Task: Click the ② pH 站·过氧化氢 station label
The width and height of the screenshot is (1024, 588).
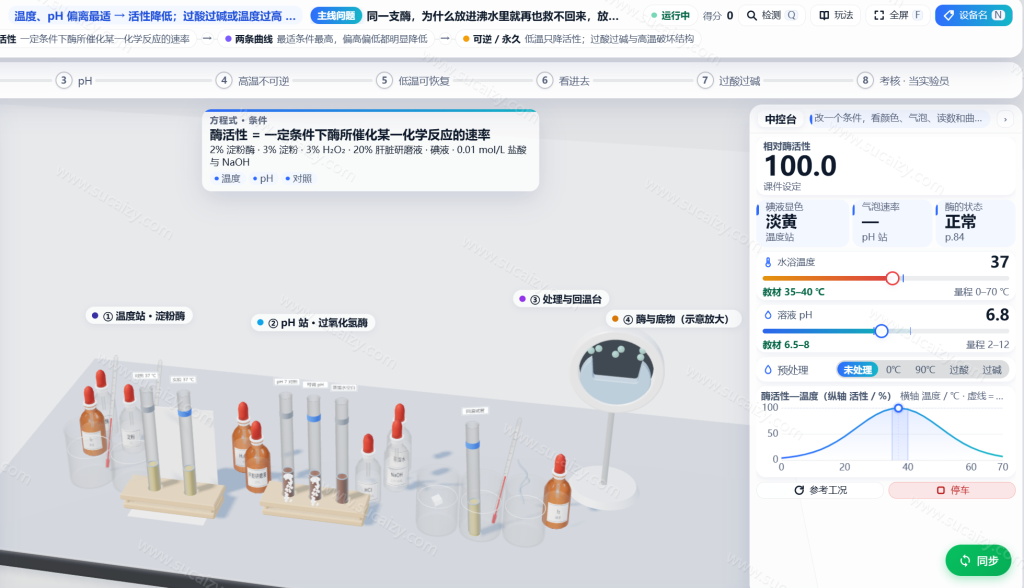Action: 313,323
